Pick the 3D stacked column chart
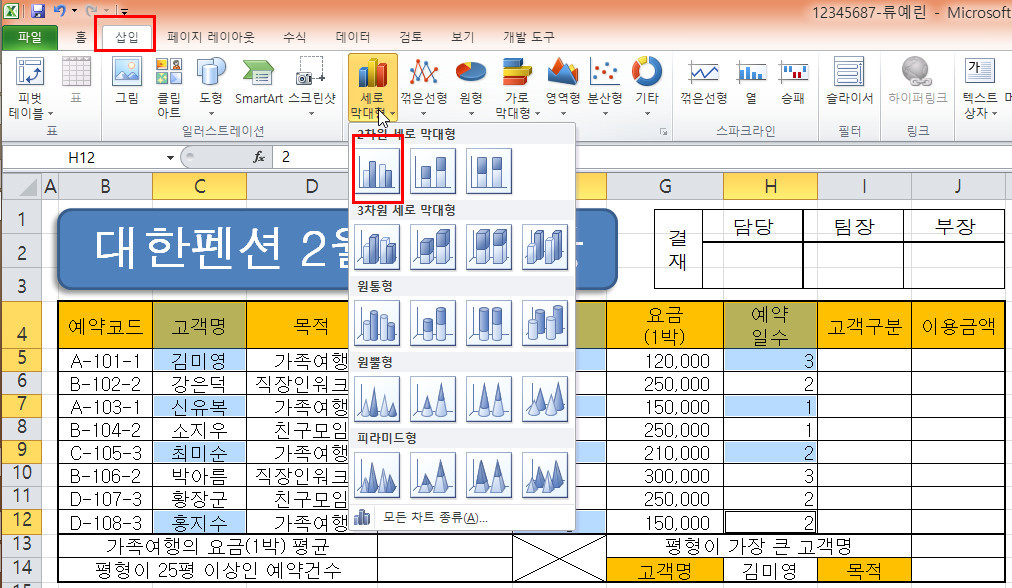The width and height of the screenshot is (1012, 588). pos(432,247)
